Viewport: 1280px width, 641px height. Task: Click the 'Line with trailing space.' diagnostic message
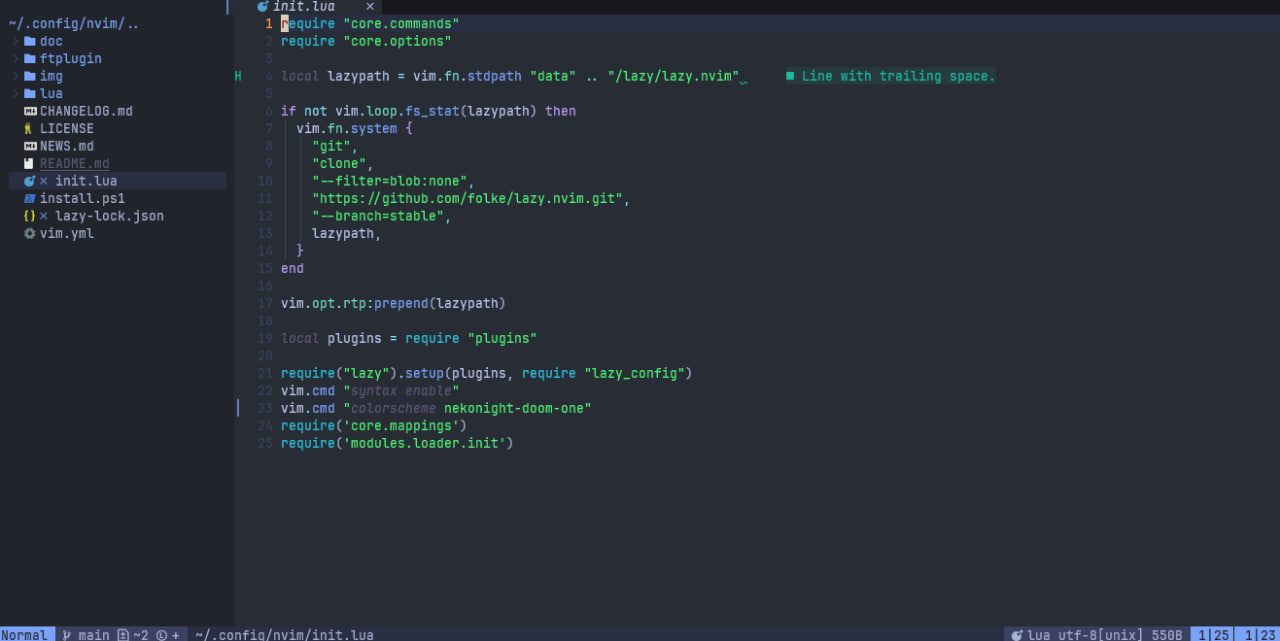coord(898,76)
